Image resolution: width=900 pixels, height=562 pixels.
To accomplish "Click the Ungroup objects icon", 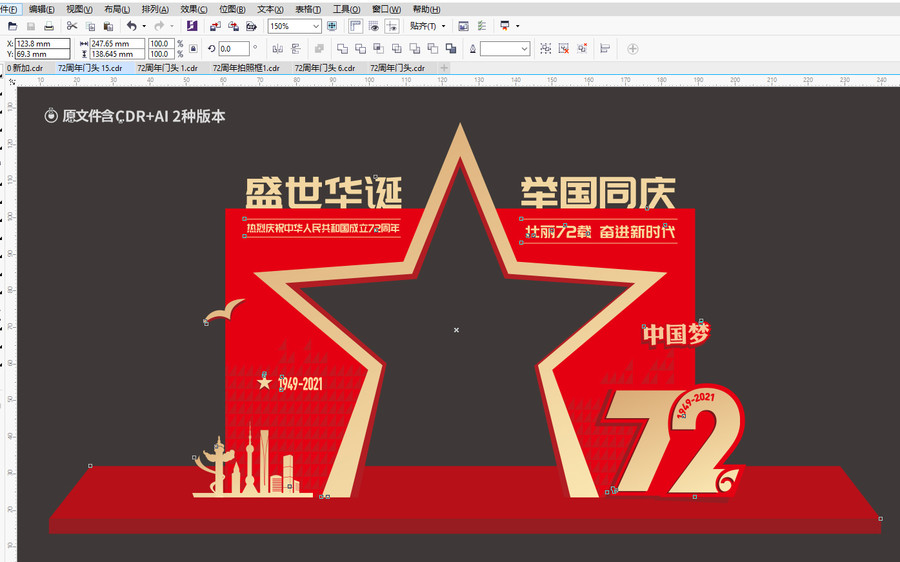I will (x=564, y=49).
